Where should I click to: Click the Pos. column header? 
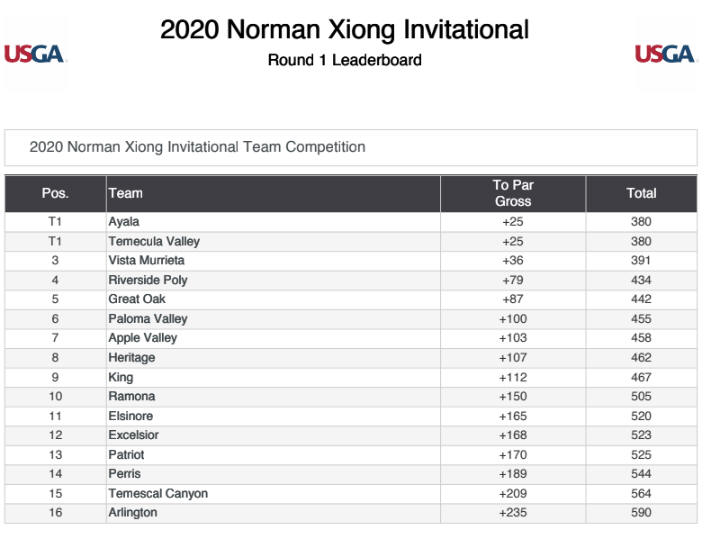point(55,193)
